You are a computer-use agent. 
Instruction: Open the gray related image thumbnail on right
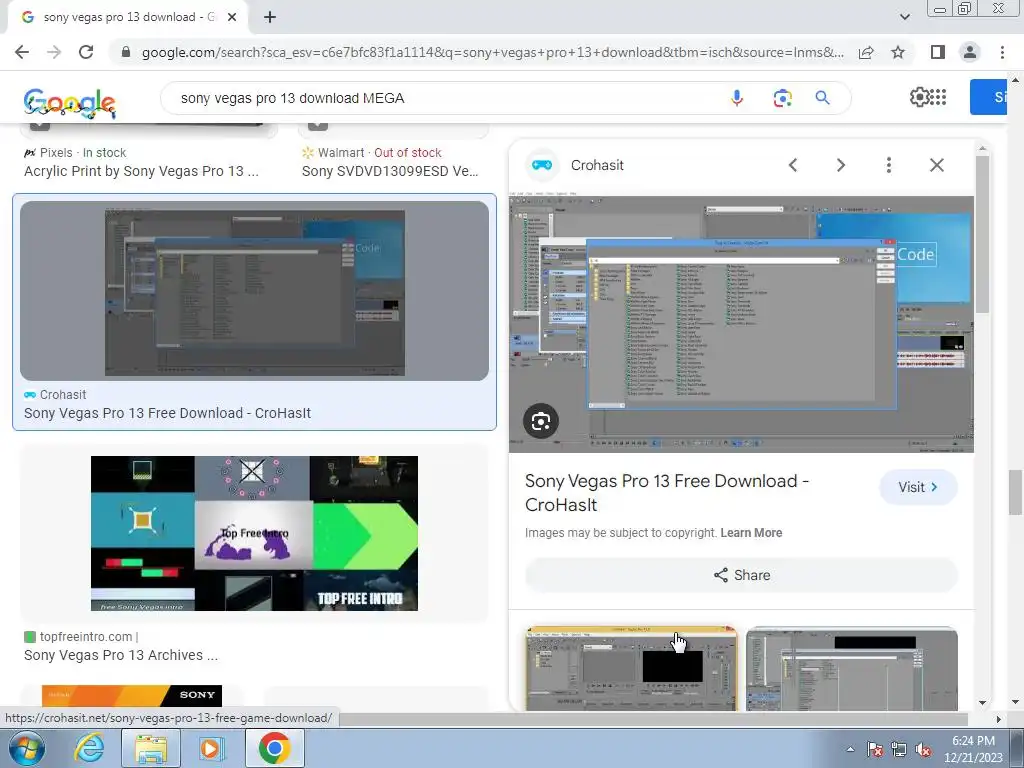852,668
